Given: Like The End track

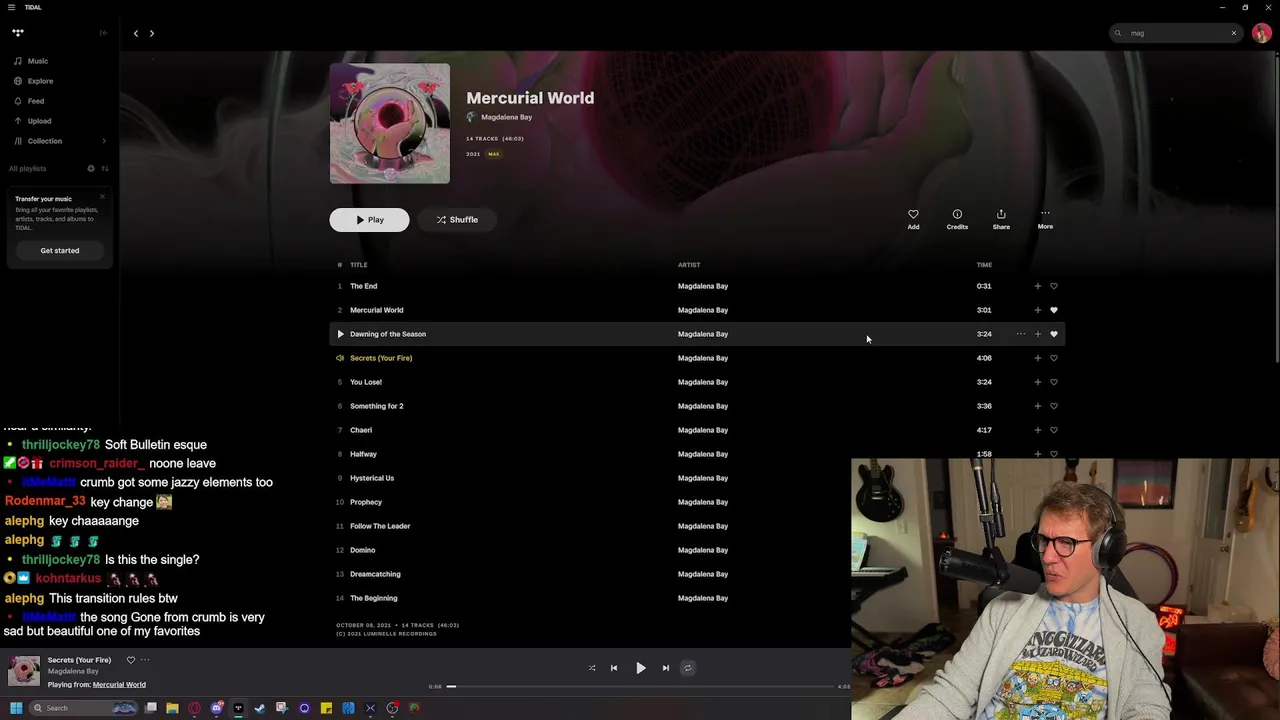Looking at the screenshot, I should pyautogui.click(x=1054, y=286).
